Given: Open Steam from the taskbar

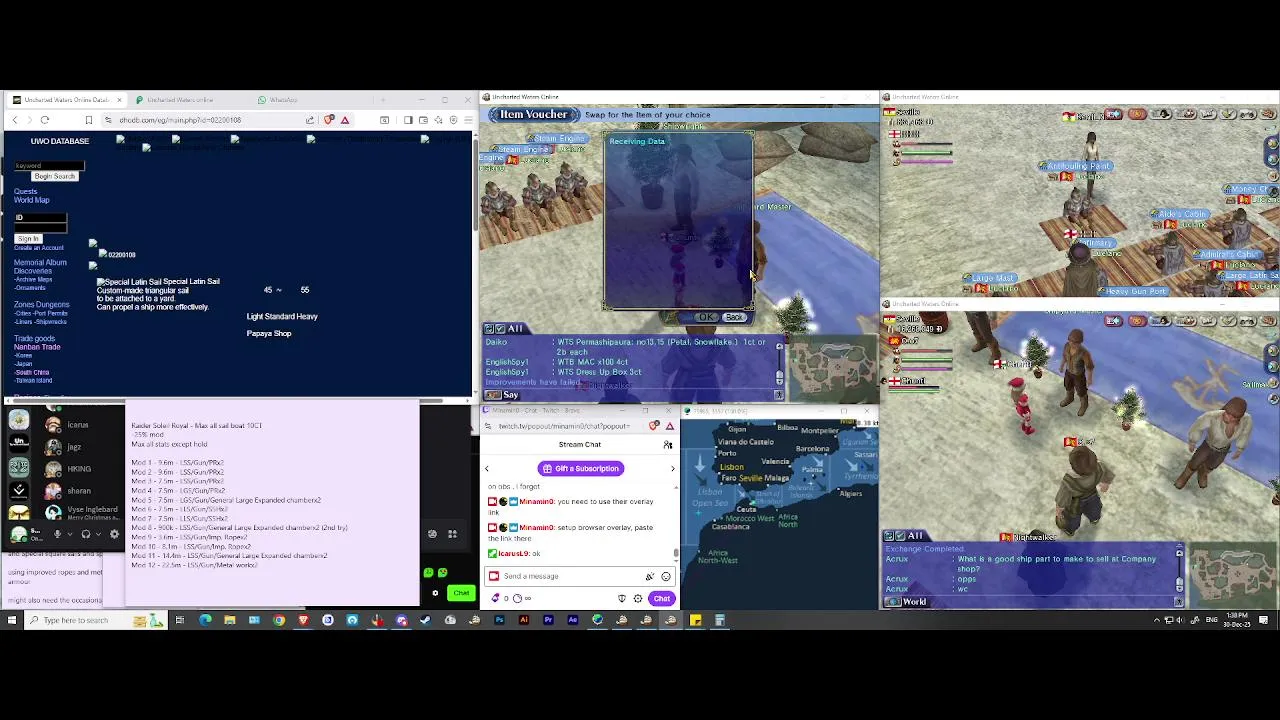Looking at the screenshot, I should tap(425, 620).
